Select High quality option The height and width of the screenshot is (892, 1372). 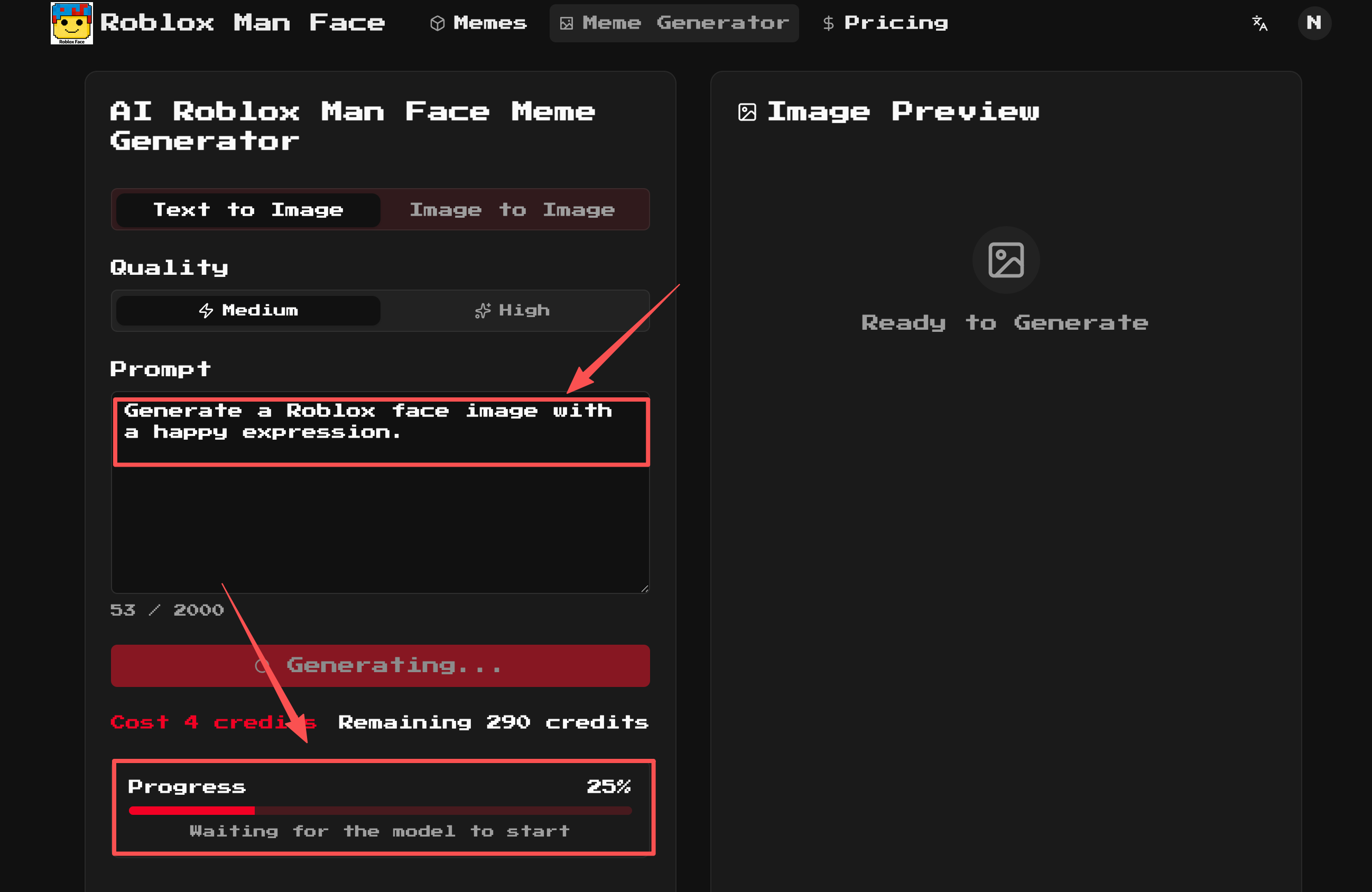(x=513, y=311)
